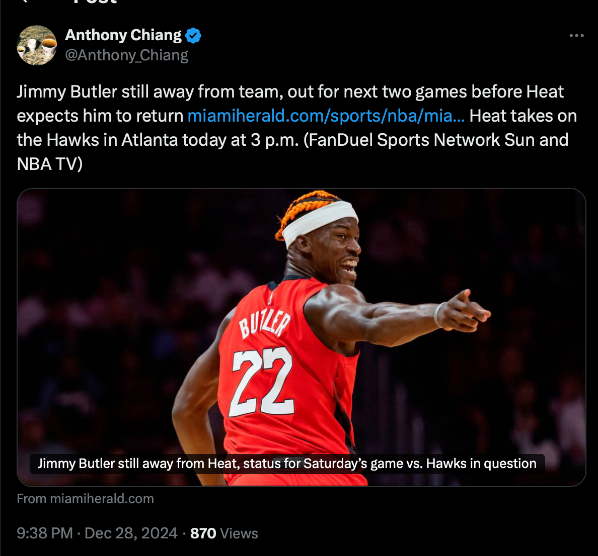The image size is (598, 556).
Task: Click the "Views" label beside 870
Action: point(239,533)
